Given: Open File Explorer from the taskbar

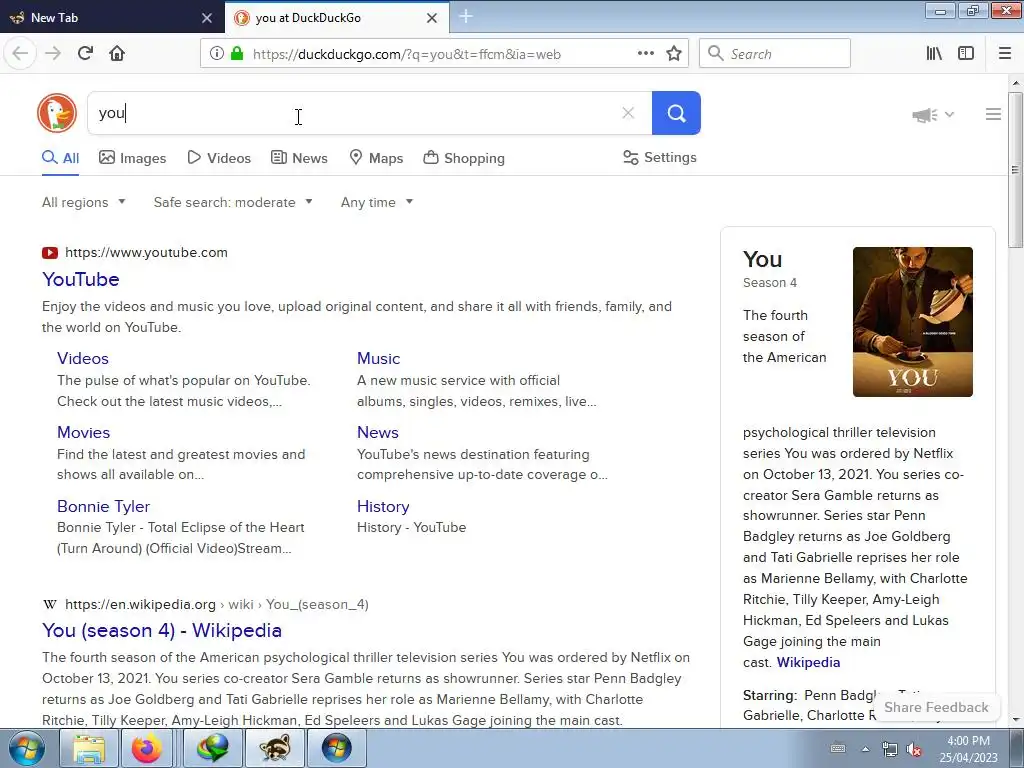Looking at the screenshot, I should (x=89, y=748).
